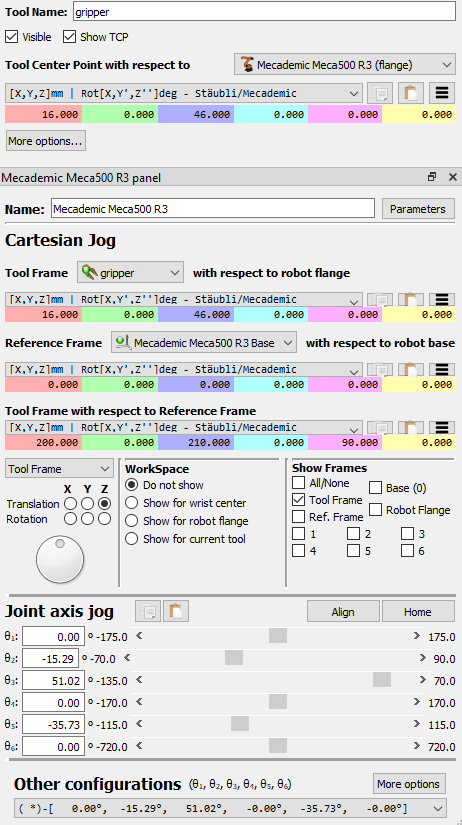462x825 pixels.
Task: Open the jog mode Tool Frame dropdown
Action: 59,469
